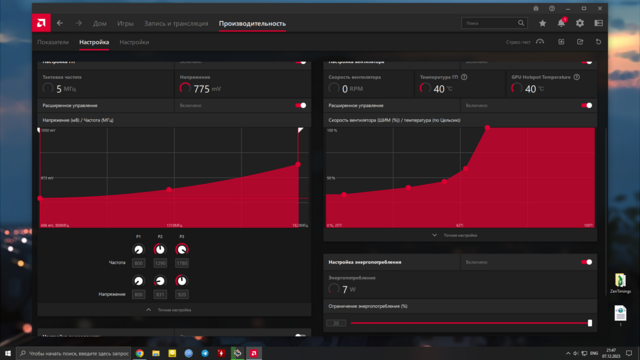640x360 pixels.
Task: Open Chrome from the taskbar
Action: pos(140,353)
